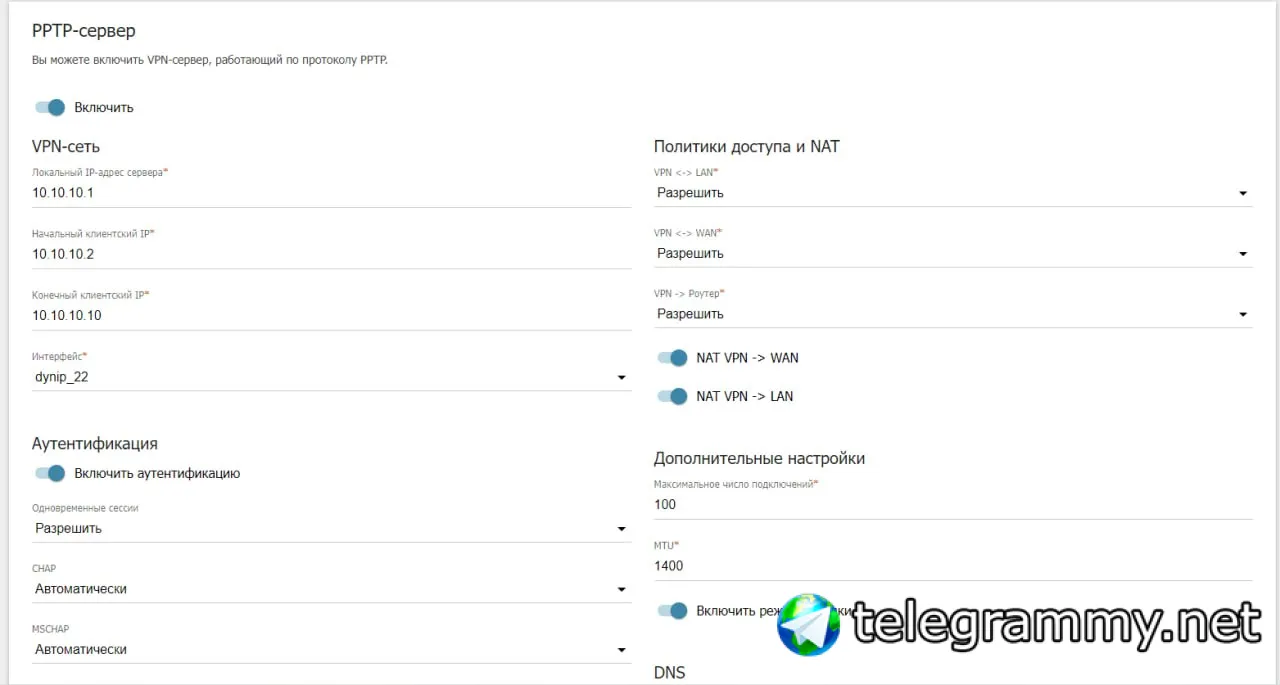Toggle the NAT VPN -> LAN switch
The height and width of the screenshot is (685, 1280).
(x=672, y=396)
